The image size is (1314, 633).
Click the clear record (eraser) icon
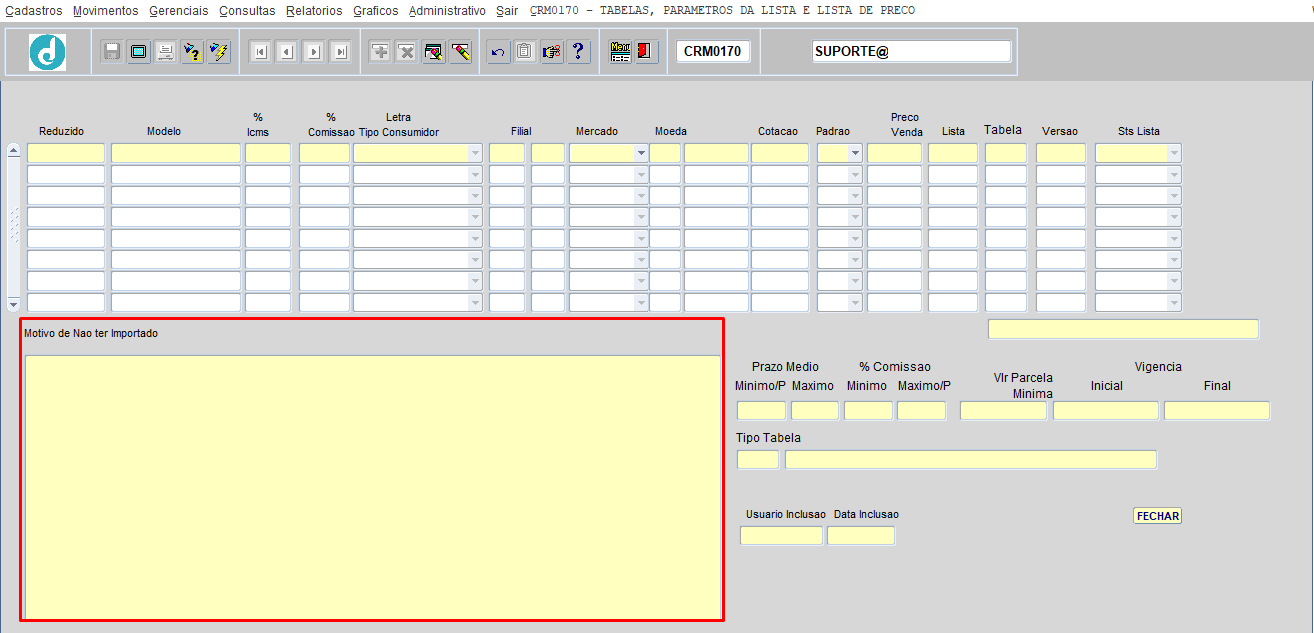(460, 52)
